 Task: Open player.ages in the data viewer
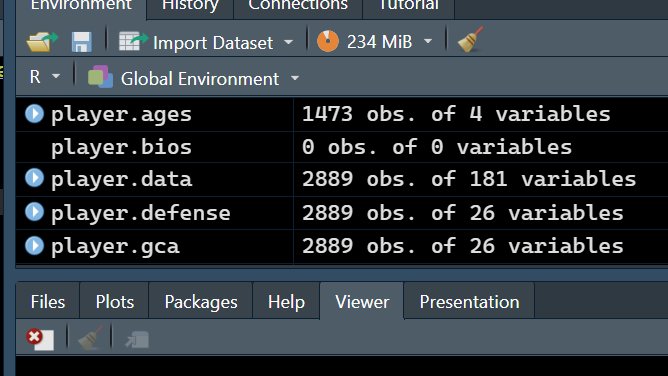pos(121,114)
